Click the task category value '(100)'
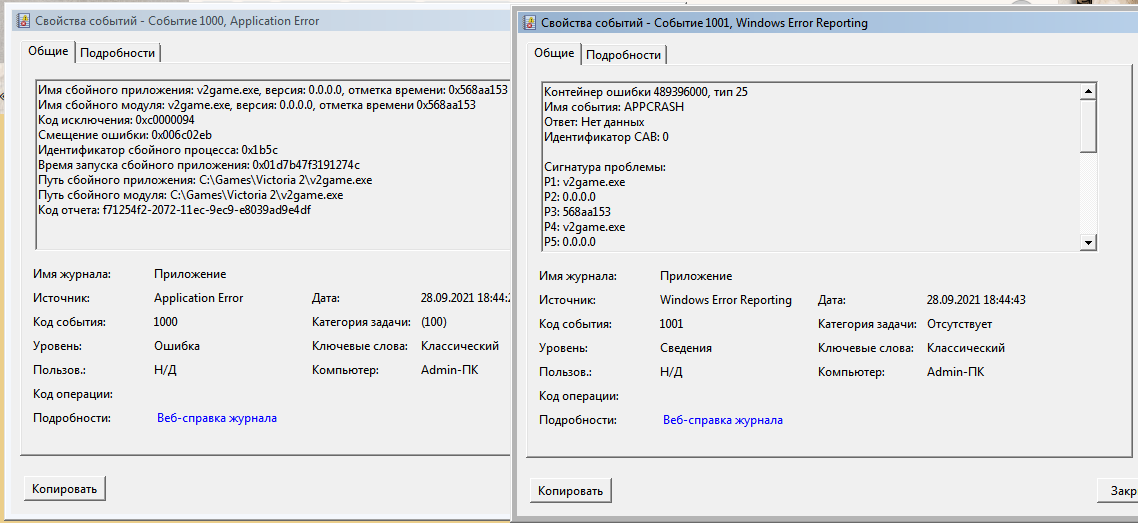1138x523 pixels. 434,321
